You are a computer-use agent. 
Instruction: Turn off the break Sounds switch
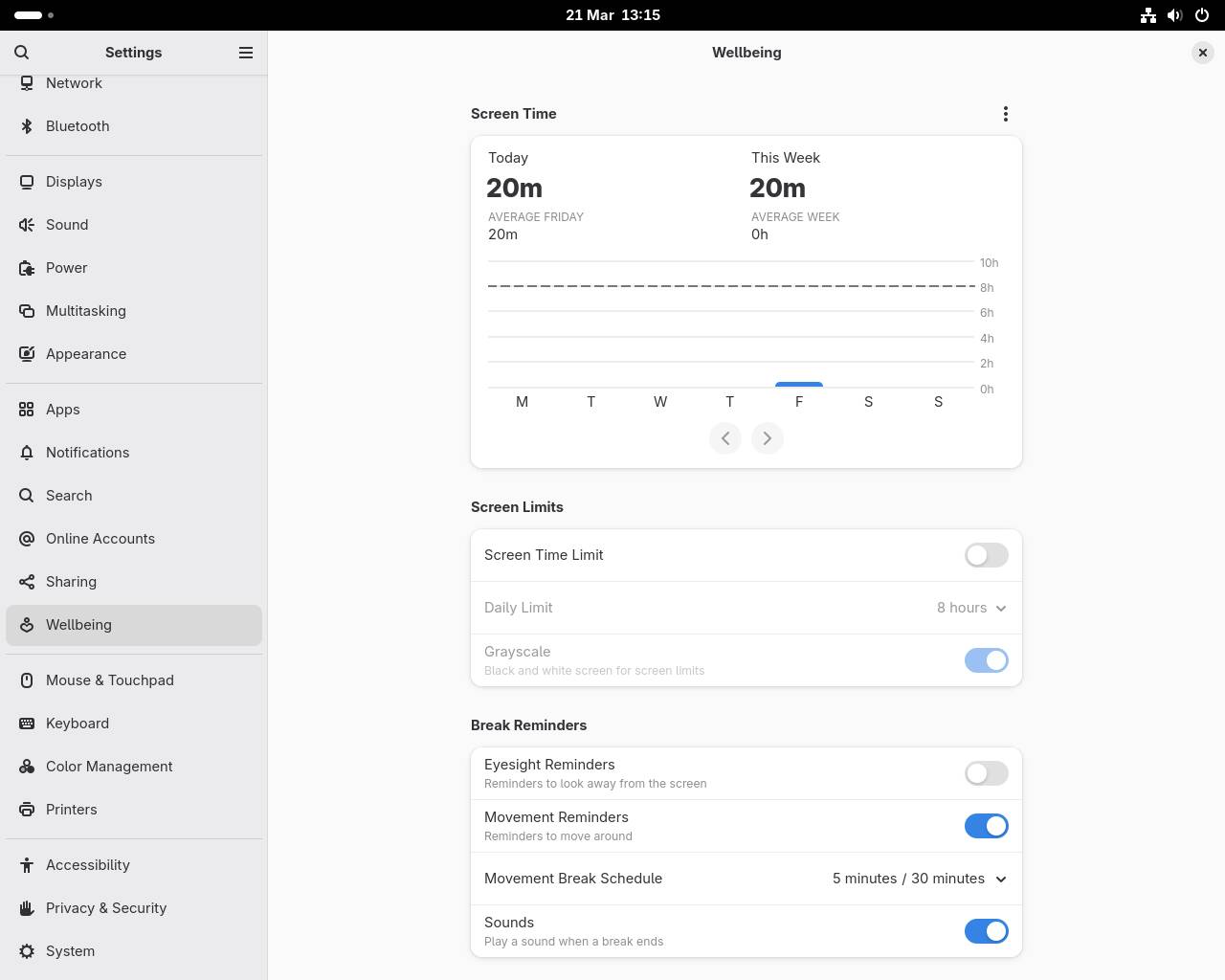[x=986, y=931]
